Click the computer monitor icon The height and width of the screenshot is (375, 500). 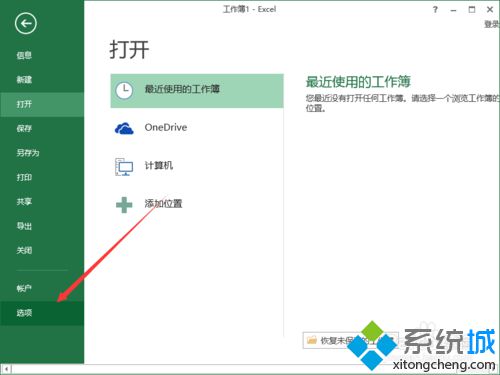pos(124,167)
